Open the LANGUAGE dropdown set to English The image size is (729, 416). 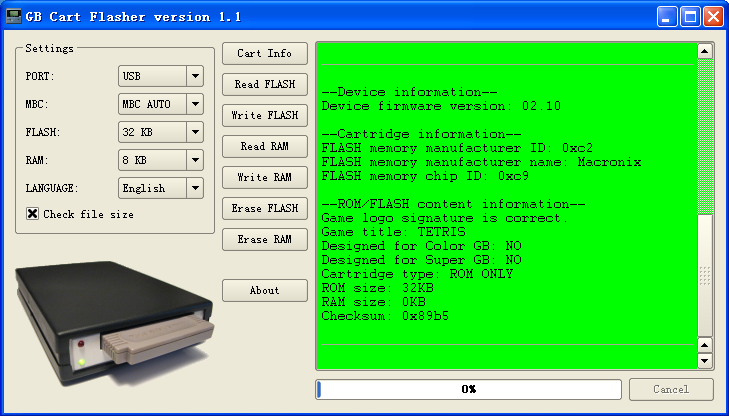point(160,188)
